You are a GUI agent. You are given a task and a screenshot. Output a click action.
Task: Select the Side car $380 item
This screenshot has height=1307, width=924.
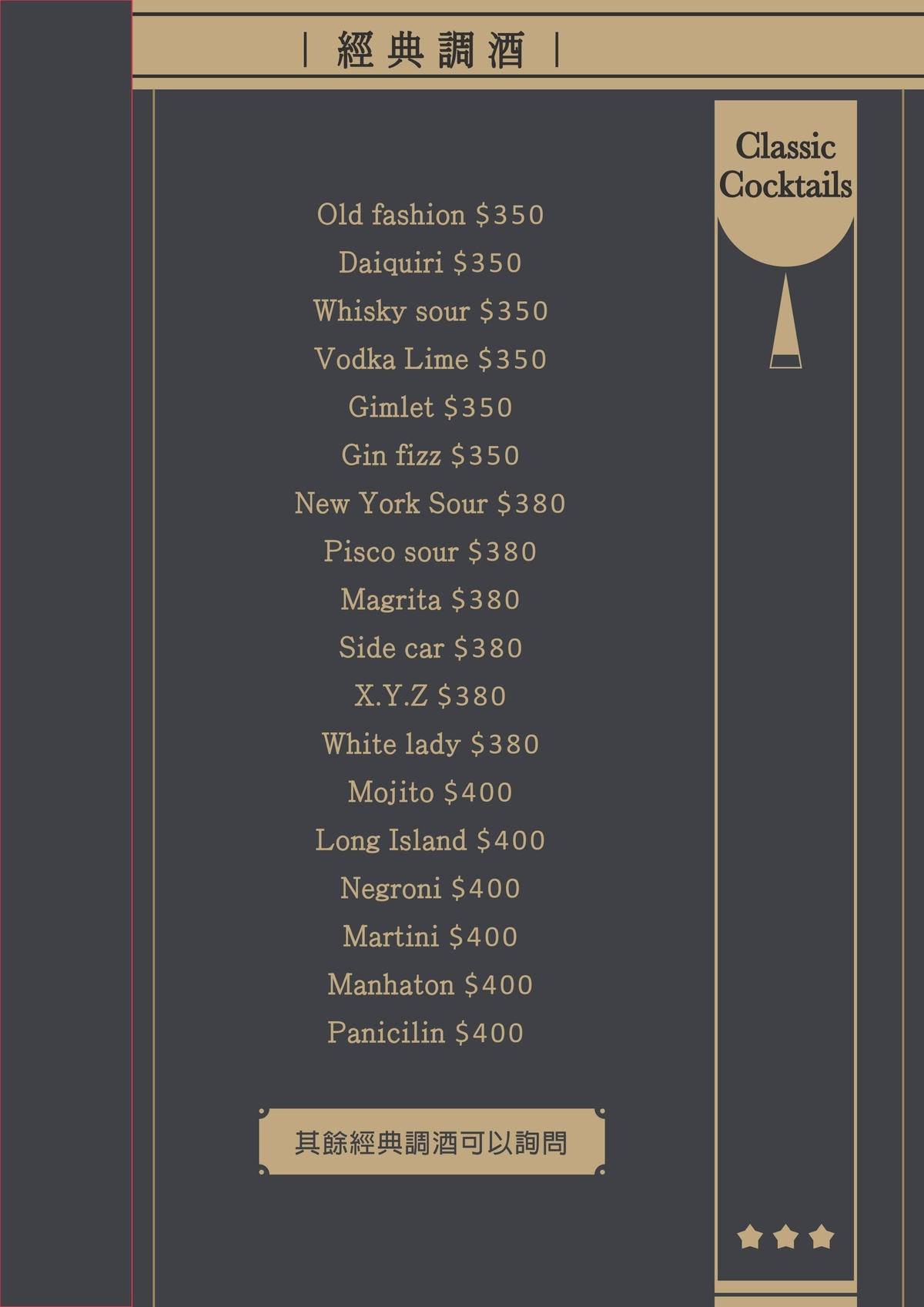430,648
